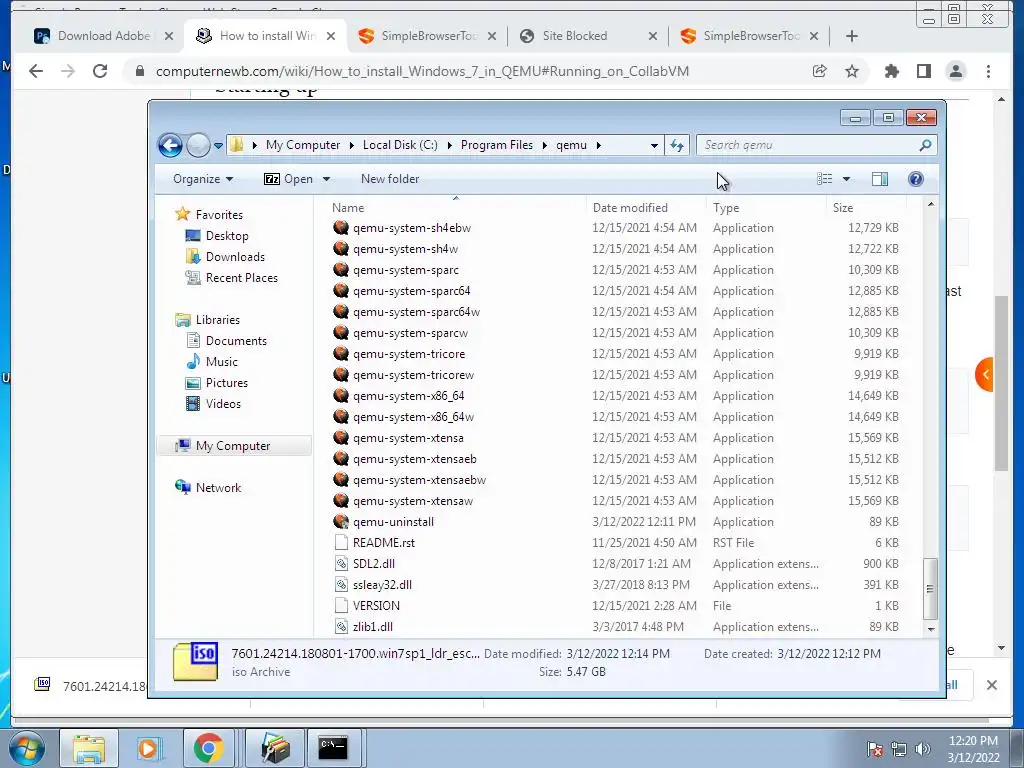Reload the Chrome page

pos(100,71)
